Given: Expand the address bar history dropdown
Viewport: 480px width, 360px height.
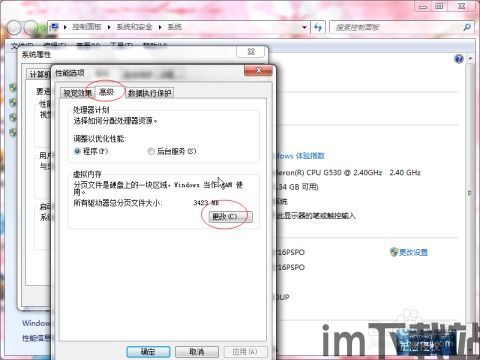Looking at the screenshot, I should pos(304,27).
